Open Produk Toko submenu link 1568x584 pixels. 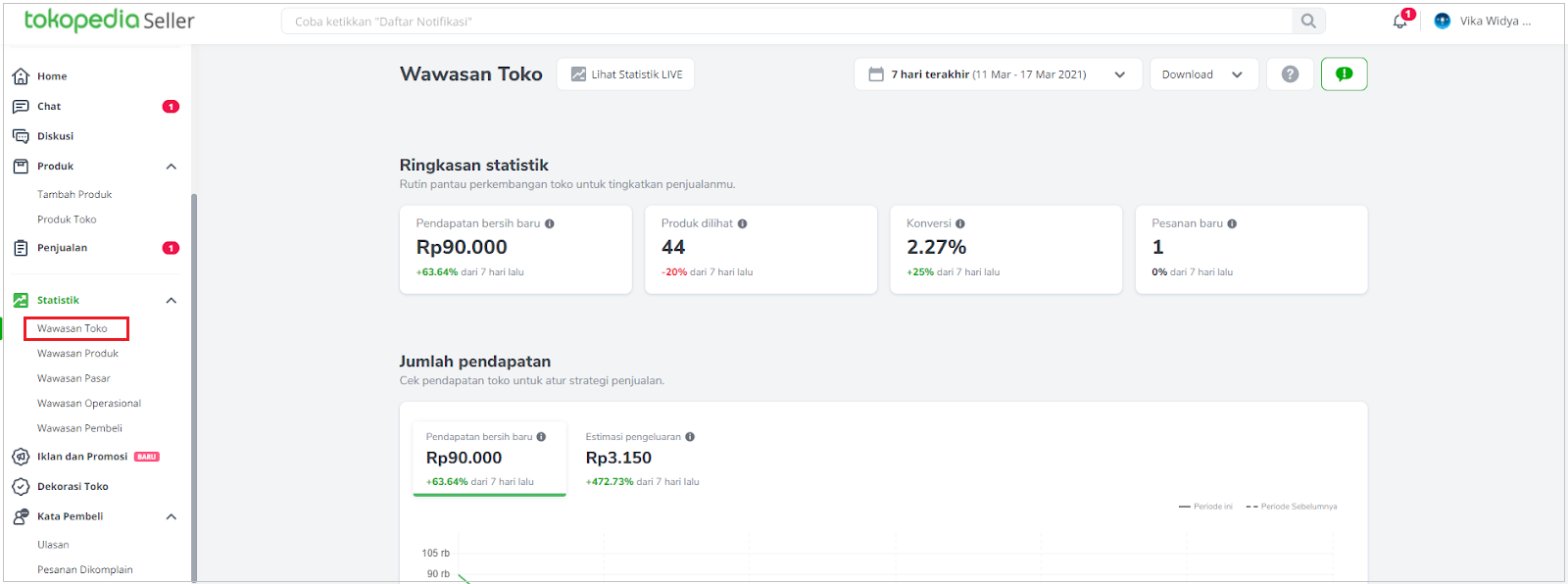coord(67,219)
